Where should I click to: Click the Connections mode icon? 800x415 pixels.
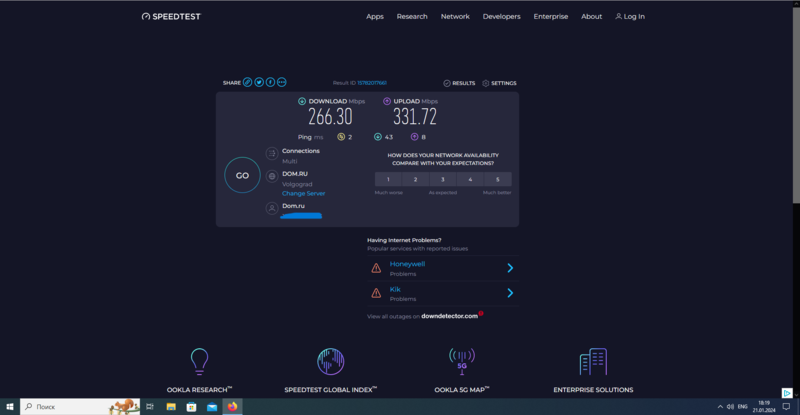[x=272, y=153]
